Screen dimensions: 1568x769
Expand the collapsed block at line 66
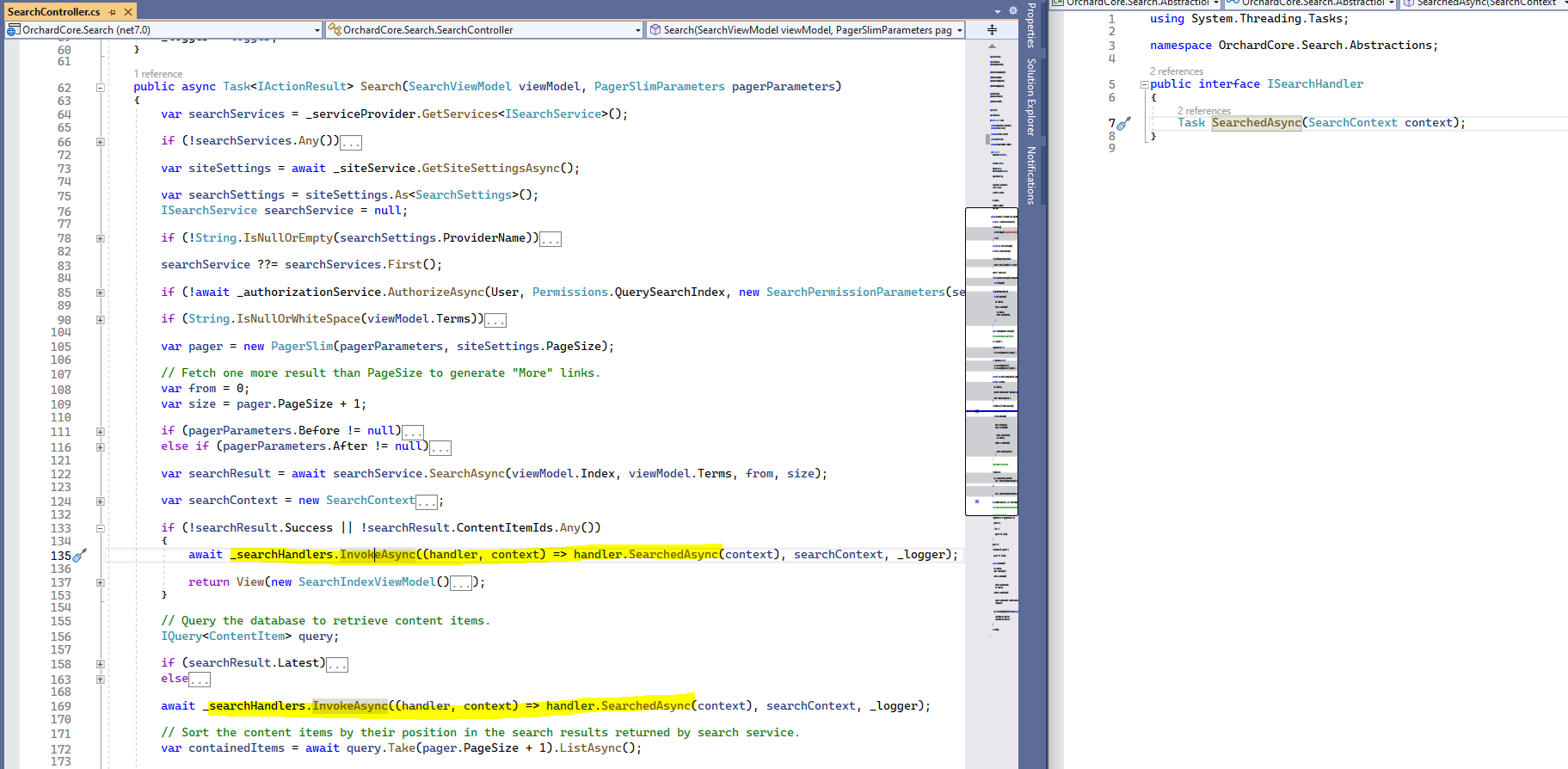point(101,142)
